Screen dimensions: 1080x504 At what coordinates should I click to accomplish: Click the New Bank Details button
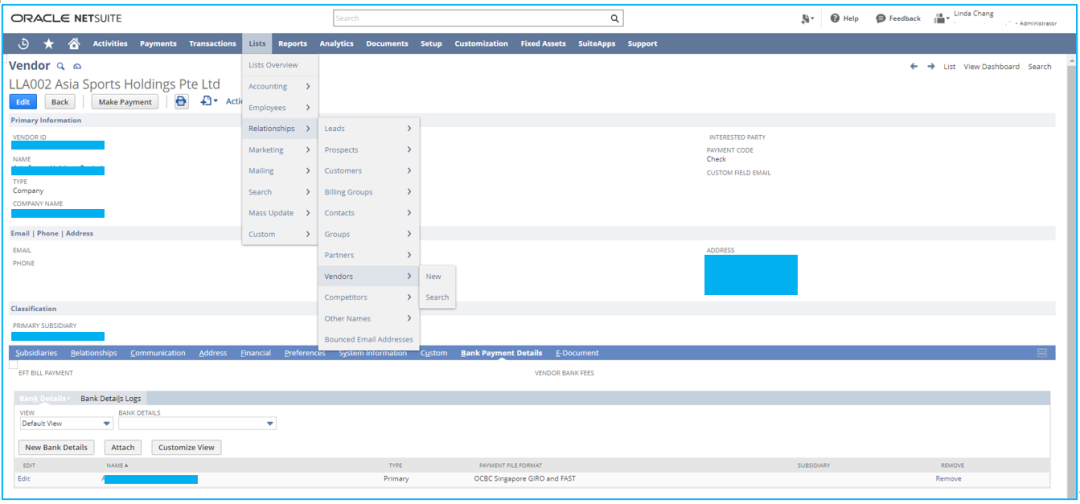pyautogui.click(x=56, y=448)
